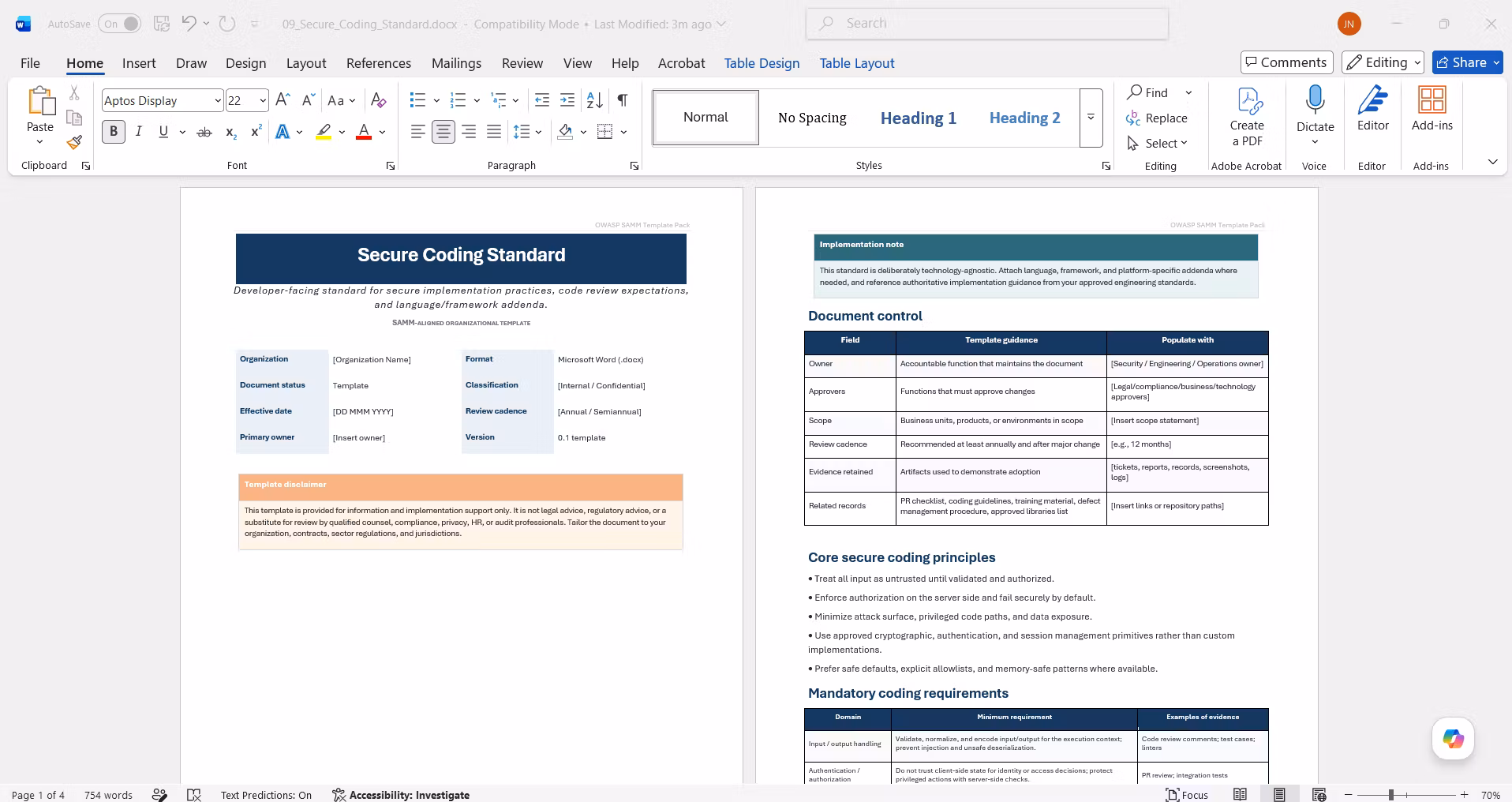
Task: Click Accessibility: Investigate in status bar
Action: click(401, 795)
